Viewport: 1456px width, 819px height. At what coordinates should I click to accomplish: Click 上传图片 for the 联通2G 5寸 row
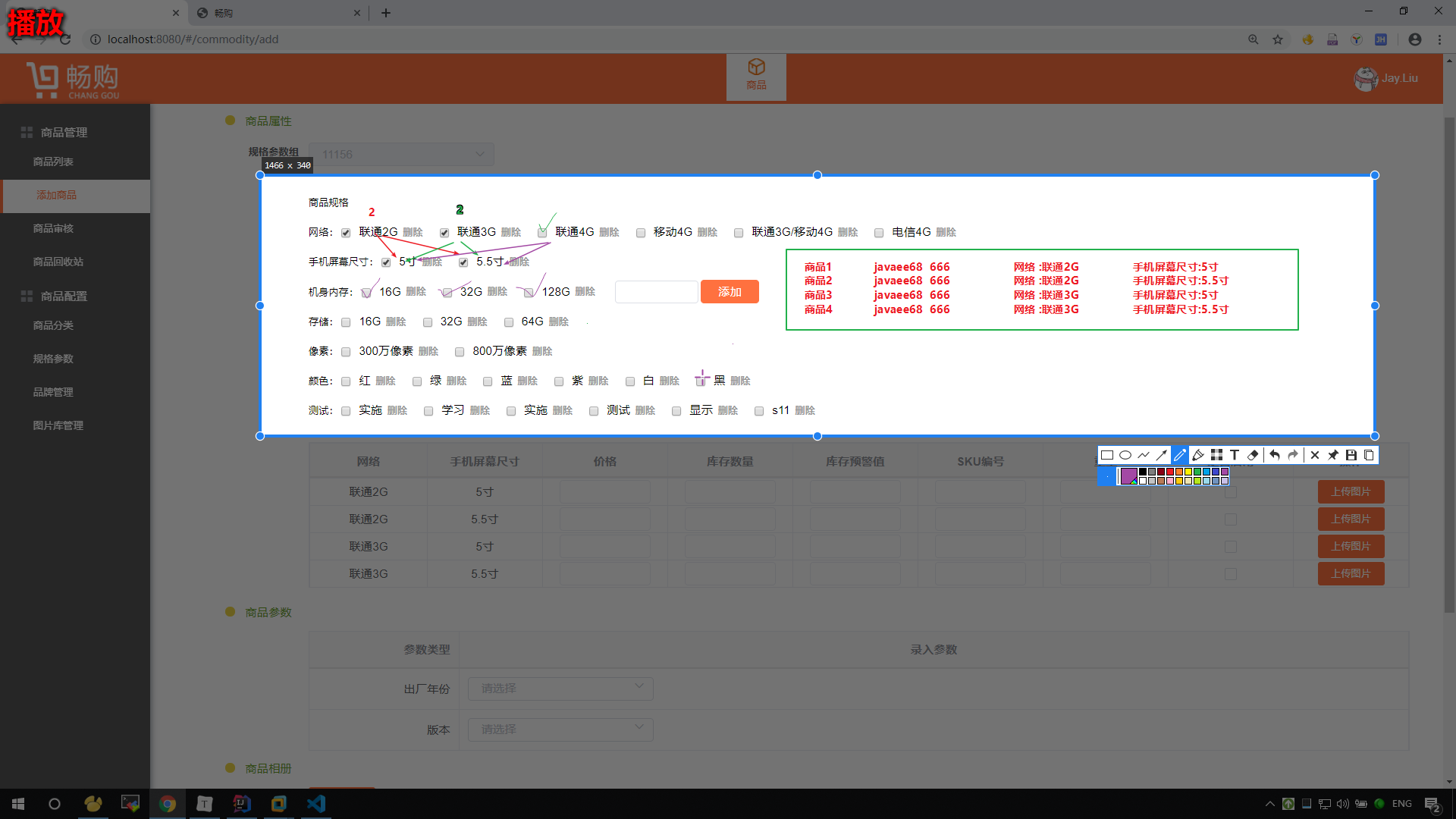click(x=1351, y=491)
